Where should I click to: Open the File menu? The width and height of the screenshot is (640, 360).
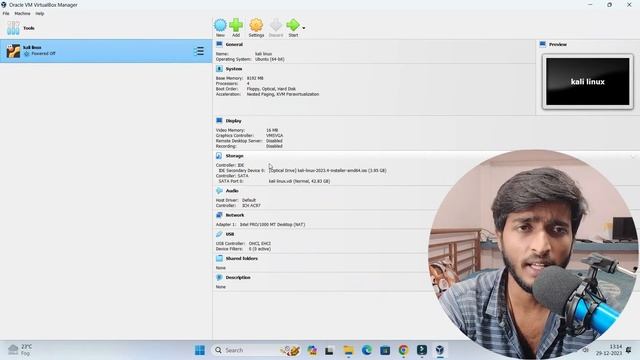click(x=6, y=13)
